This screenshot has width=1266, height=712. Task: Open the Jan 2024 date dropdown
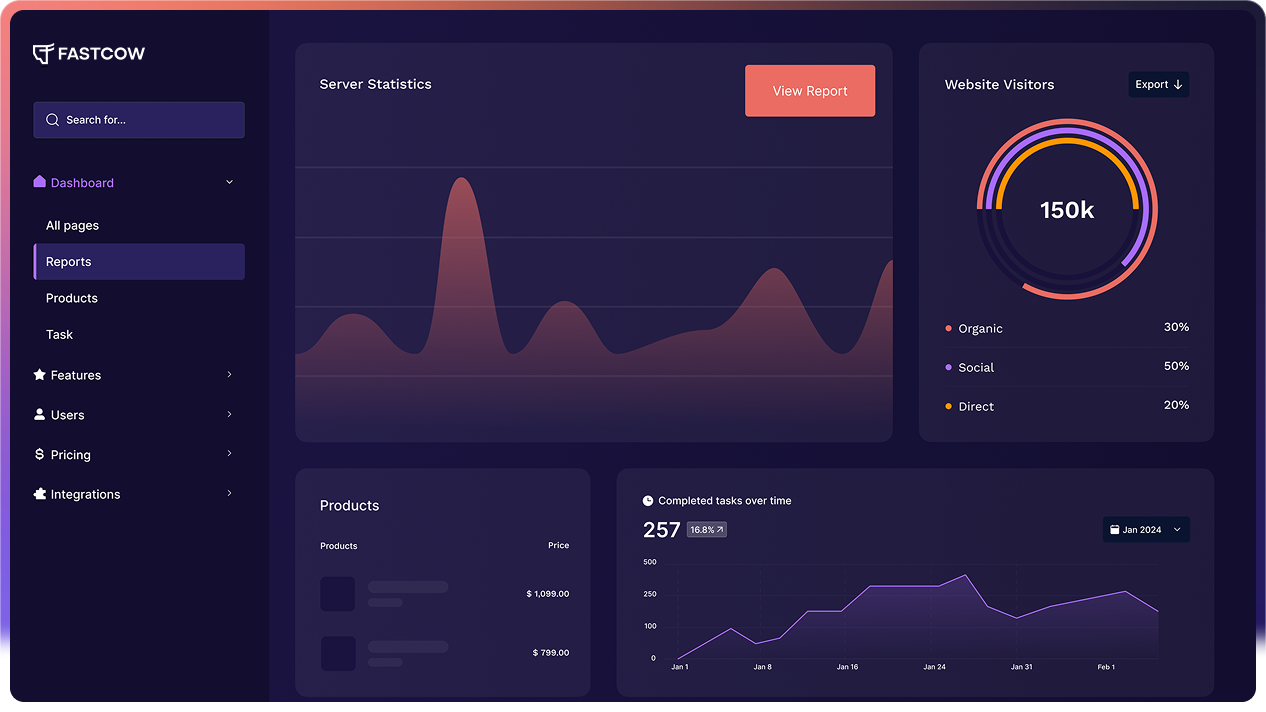point(1146,529)
